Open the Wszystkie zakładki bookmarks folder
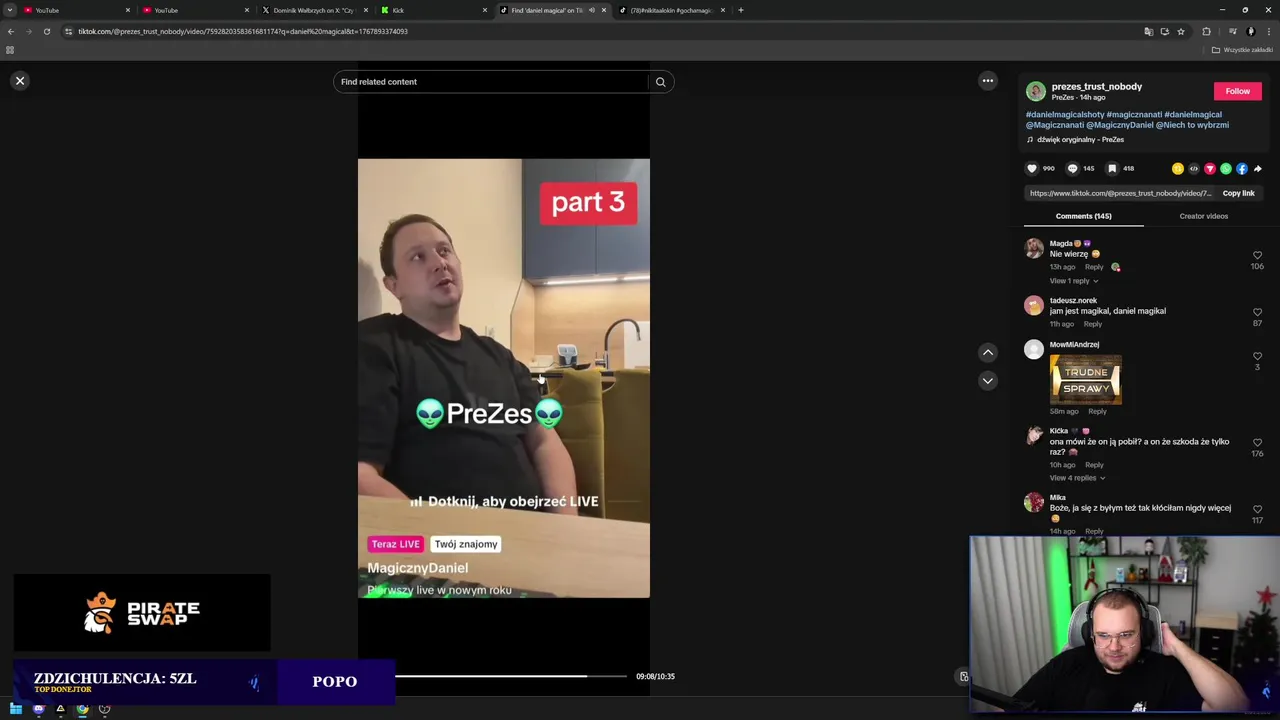1280x720 pixels. [1242, 50]
